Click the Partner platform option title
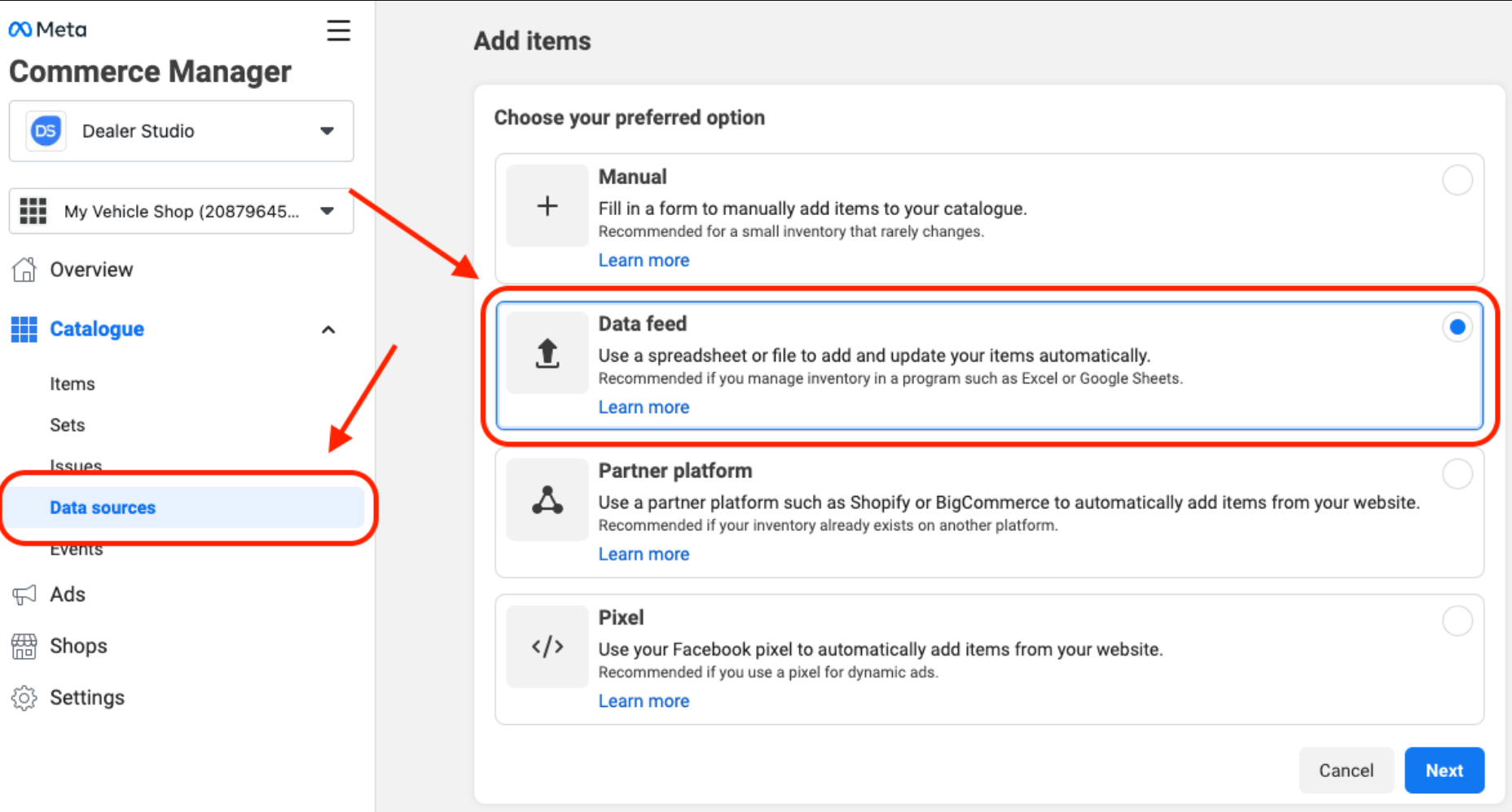 coord(675,471)
